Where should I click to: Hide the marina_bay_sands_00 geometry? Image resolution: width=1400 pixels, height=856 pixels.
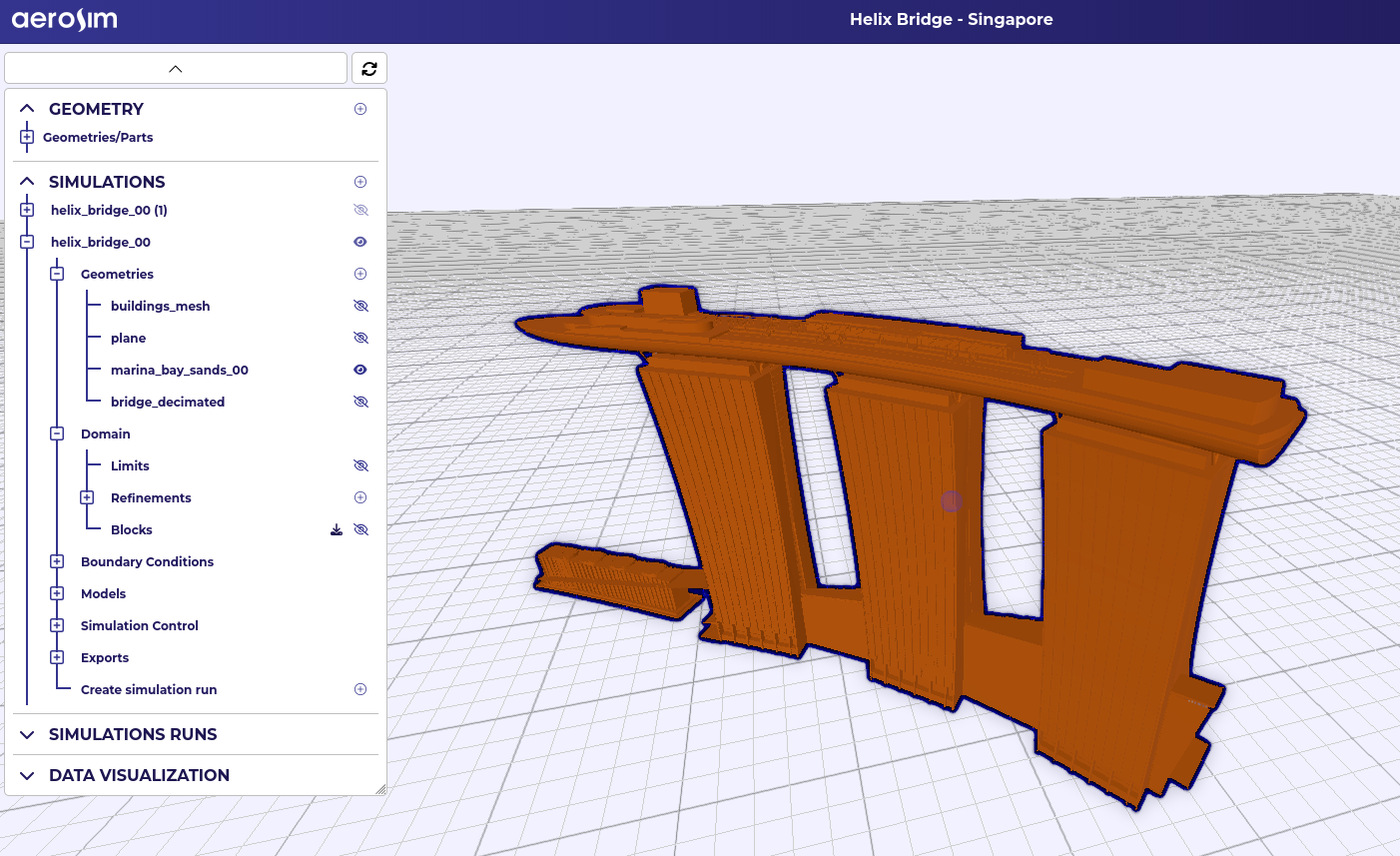(x=360, y=370)
